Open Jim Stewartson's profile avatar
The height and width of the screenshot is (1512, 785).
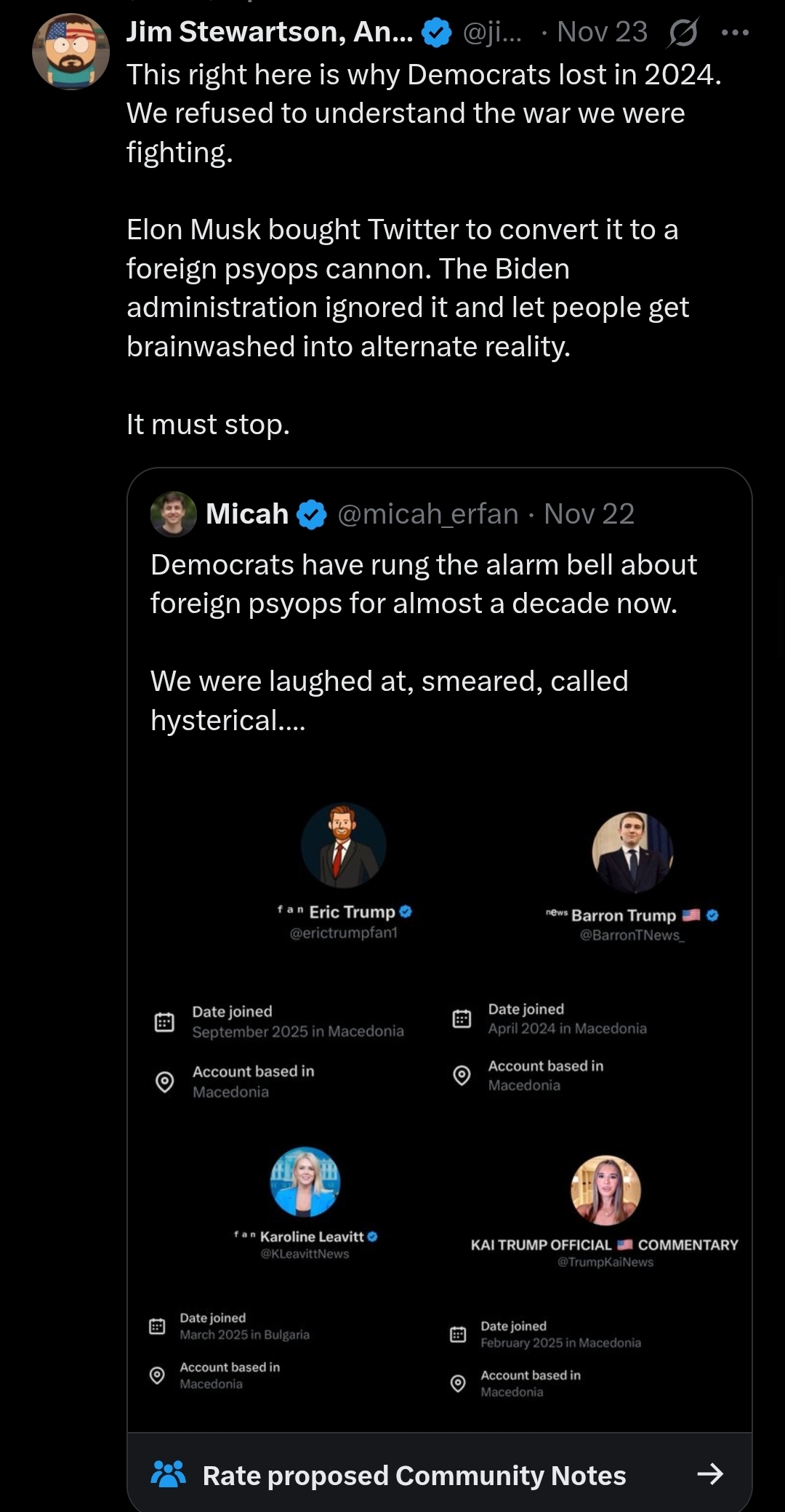coord(71,52)
